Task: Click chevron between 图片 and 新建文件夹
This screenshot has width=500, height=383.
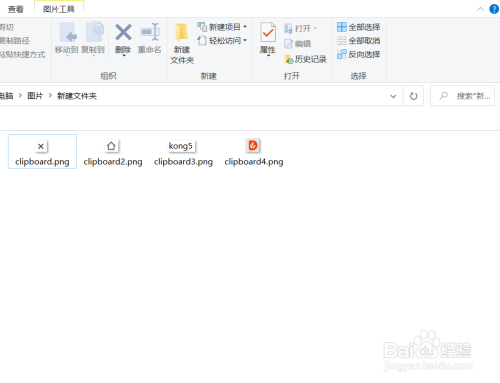Action: (50, 96)
